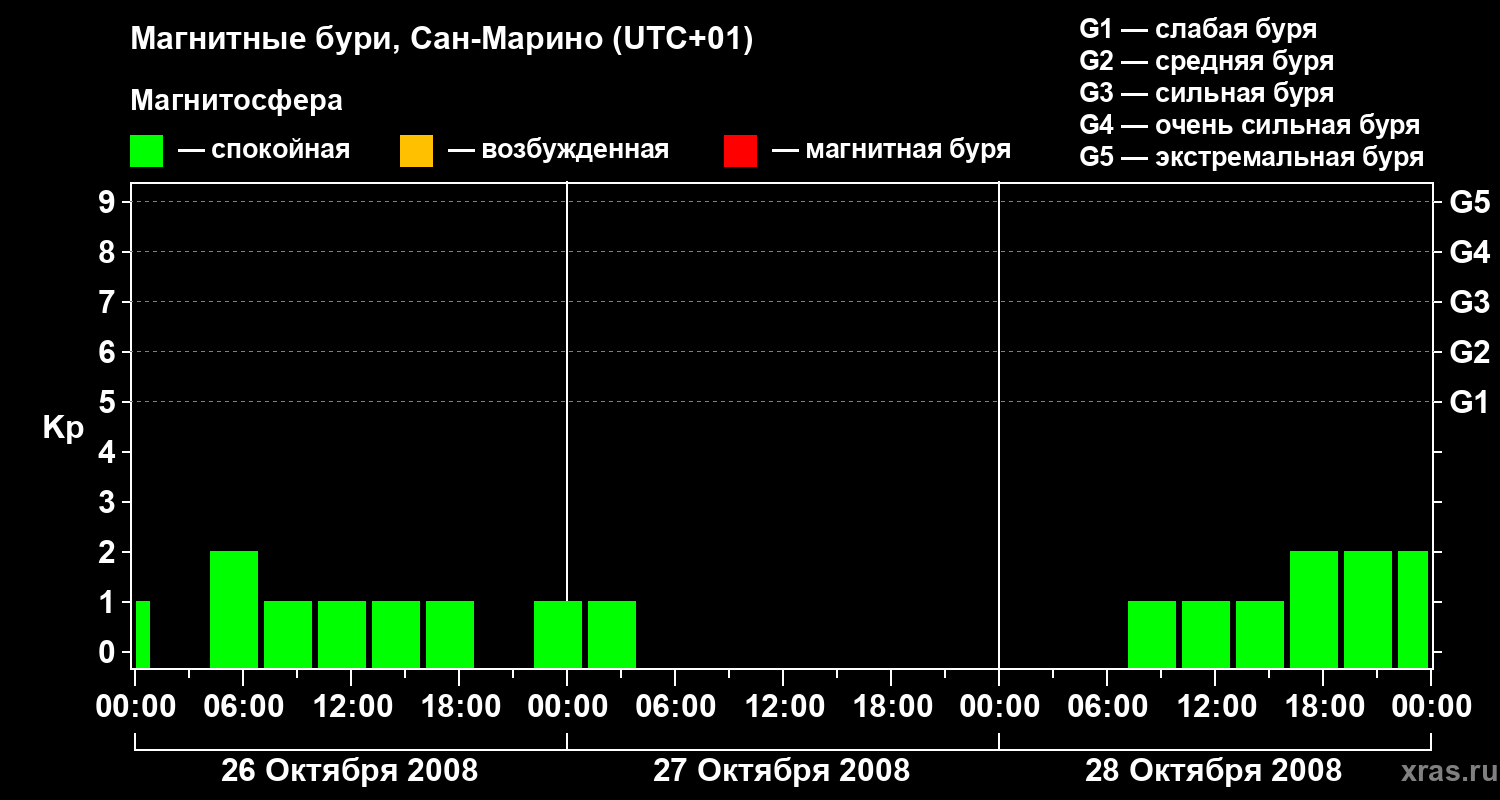Click the 18:00 time label under 27 October
Image resolution: width=1500 pixels, height=800 pixels.
point(891,707)
